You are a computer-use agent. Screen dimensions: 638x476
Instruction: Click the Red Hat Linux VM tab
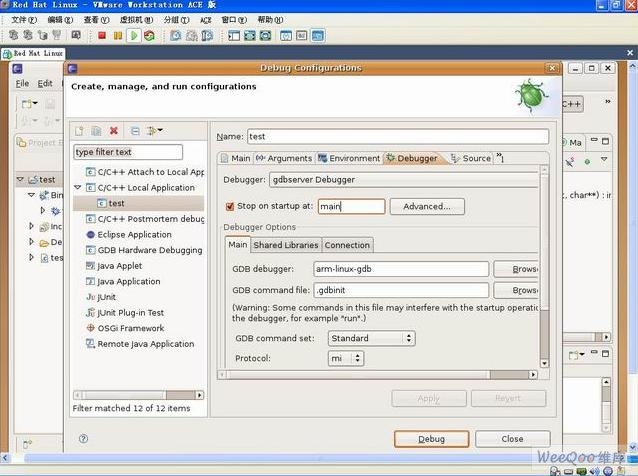[33, 53]
